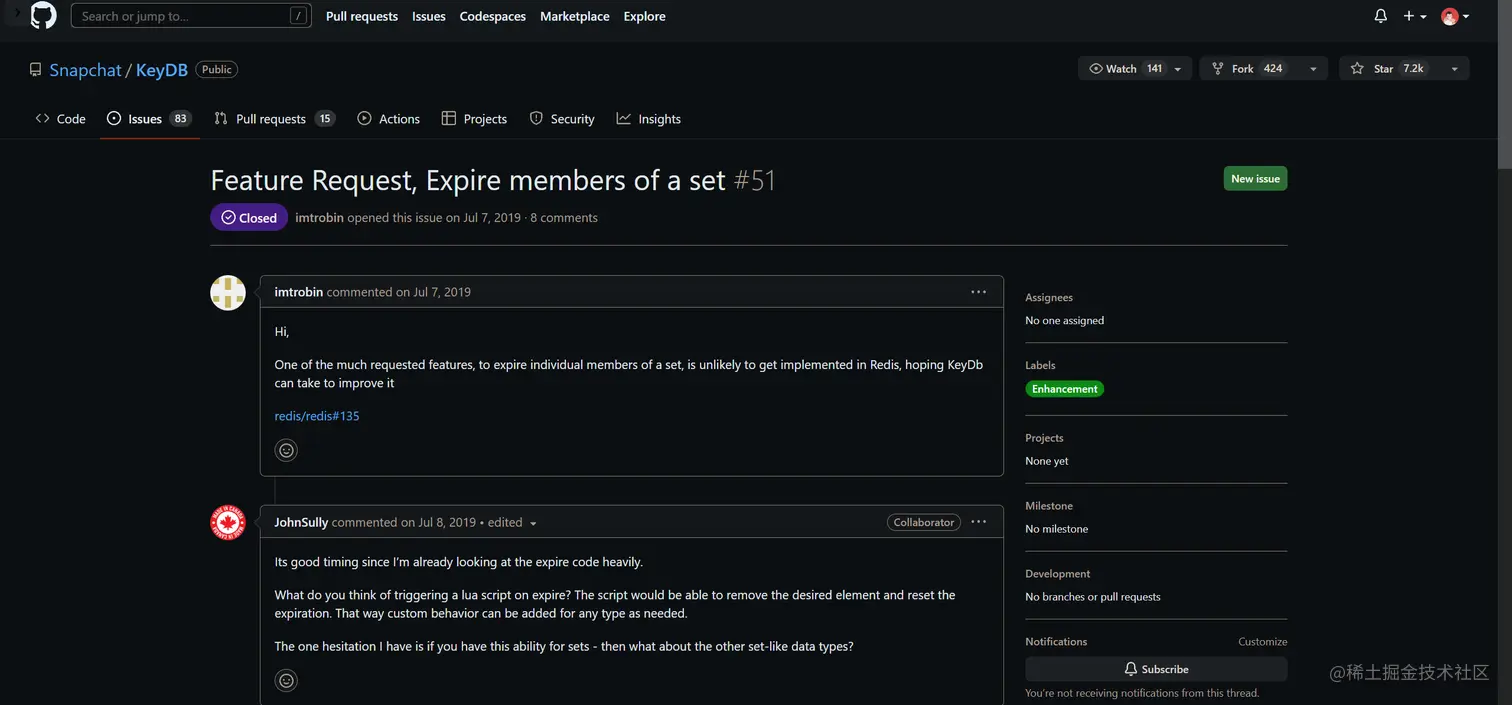This screenshot has height=705, width=1512.
Task: Open the GitHub homepage logo
Action: pos(44,16)
